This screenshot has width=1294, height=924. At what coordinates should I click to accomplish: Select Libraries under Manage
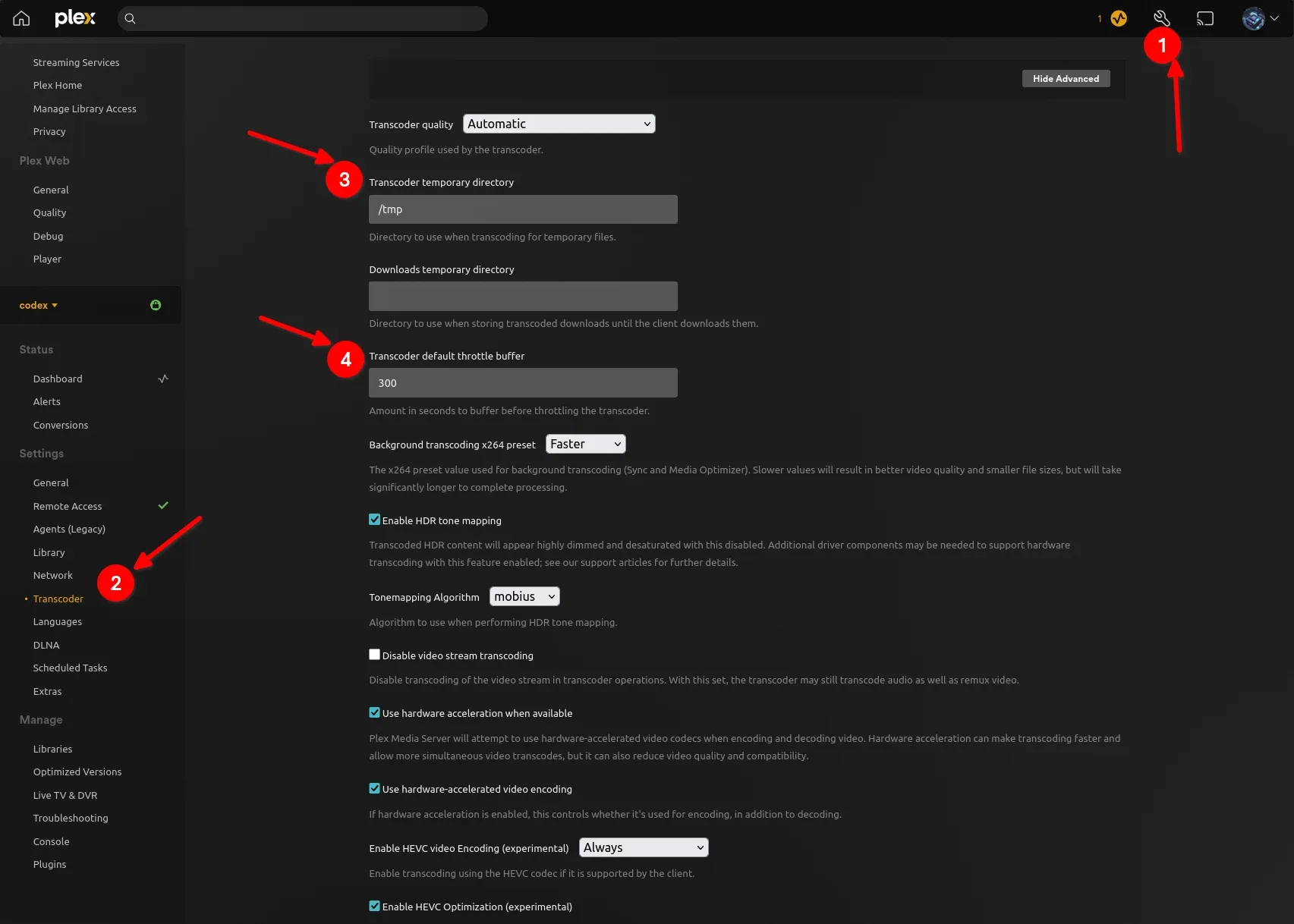(x=52, y=749)
